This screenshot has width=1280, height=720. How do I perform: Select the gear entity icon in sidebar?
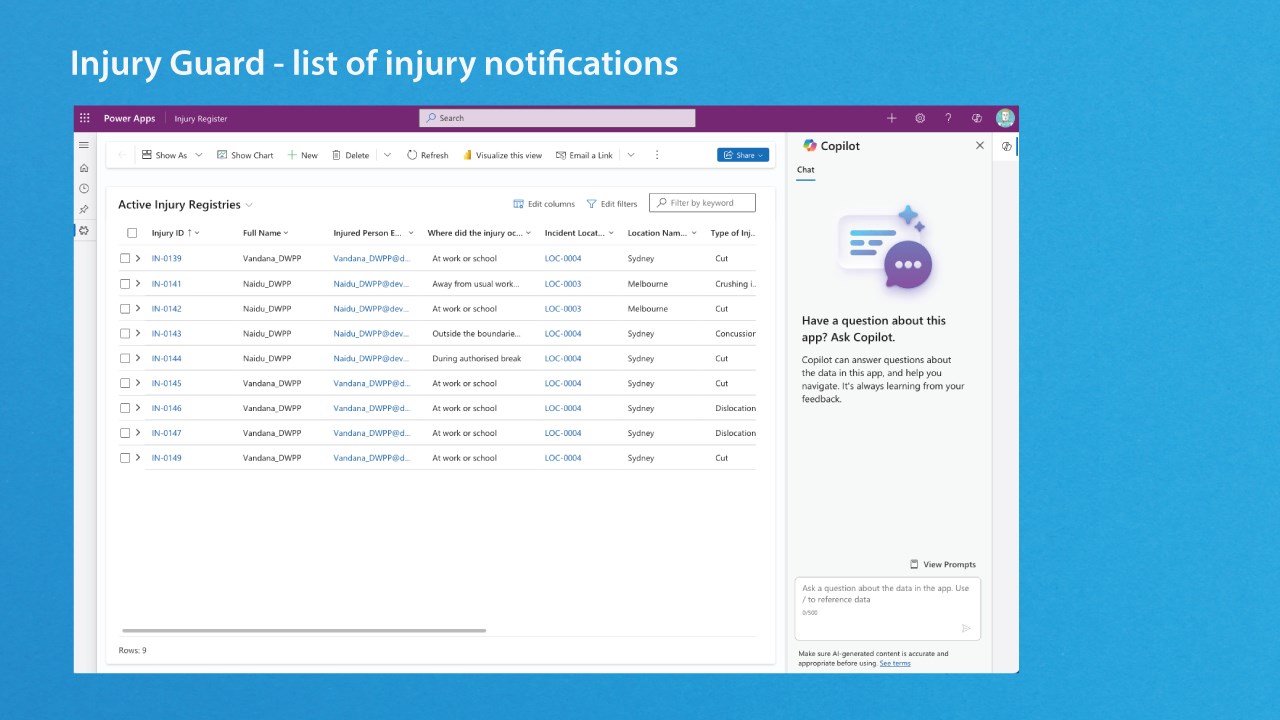click(x=84, y=230)
